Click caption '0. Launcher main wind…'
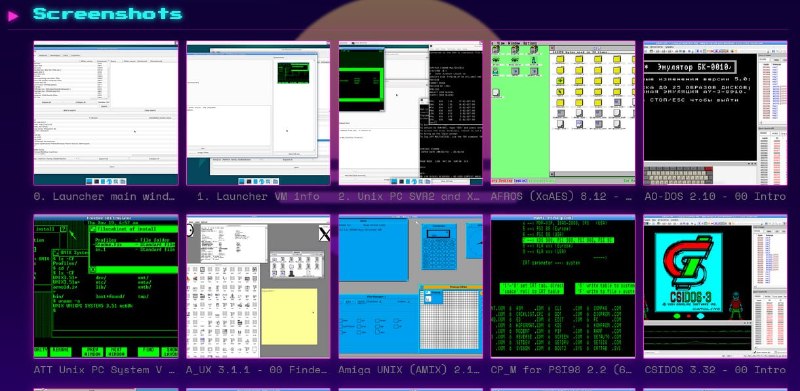This screenshot has width=800, height=391. click(x=105, y=197)
